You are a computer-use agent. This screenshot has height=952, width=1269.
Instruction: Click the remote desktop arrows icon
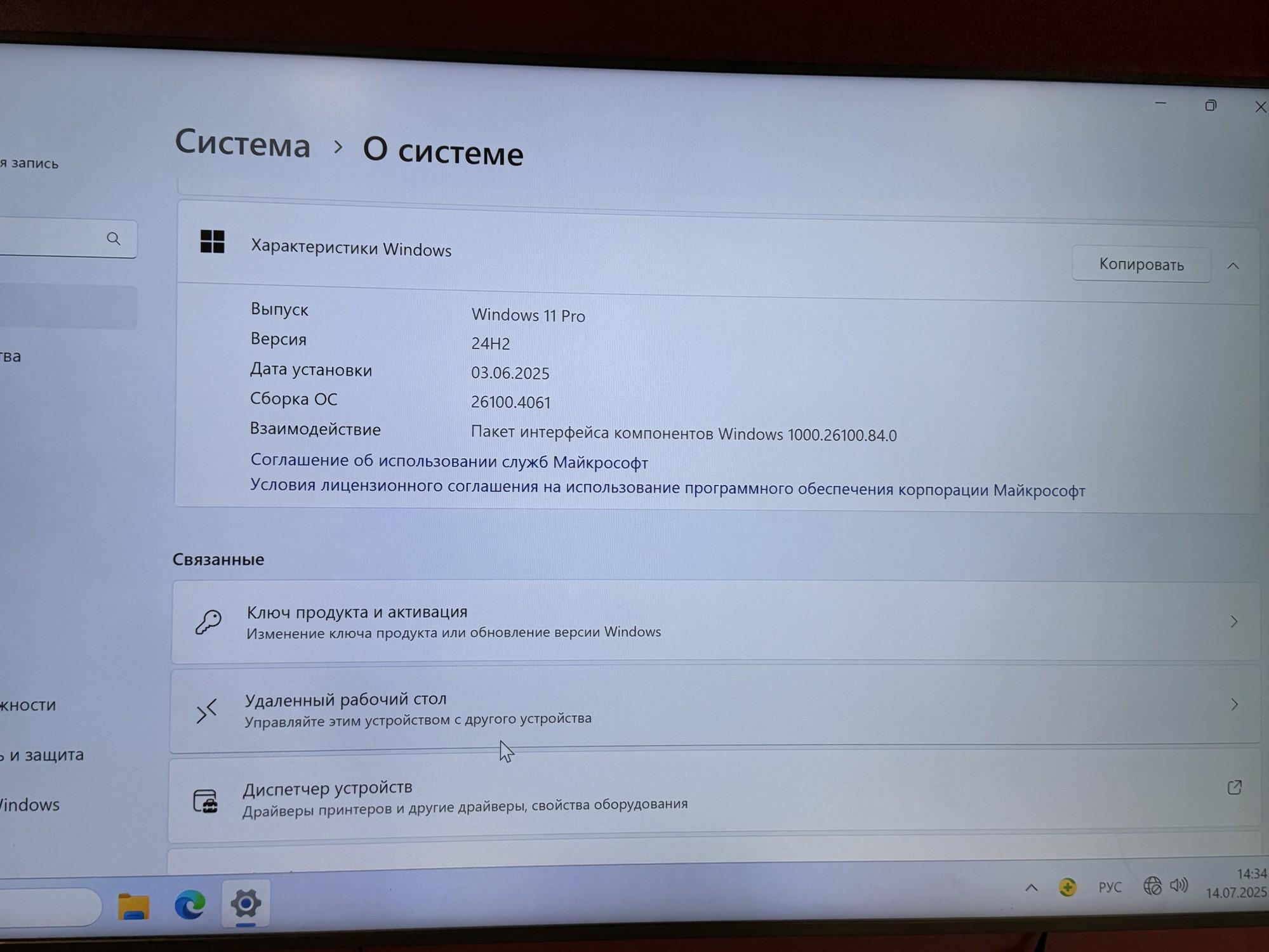207,711
